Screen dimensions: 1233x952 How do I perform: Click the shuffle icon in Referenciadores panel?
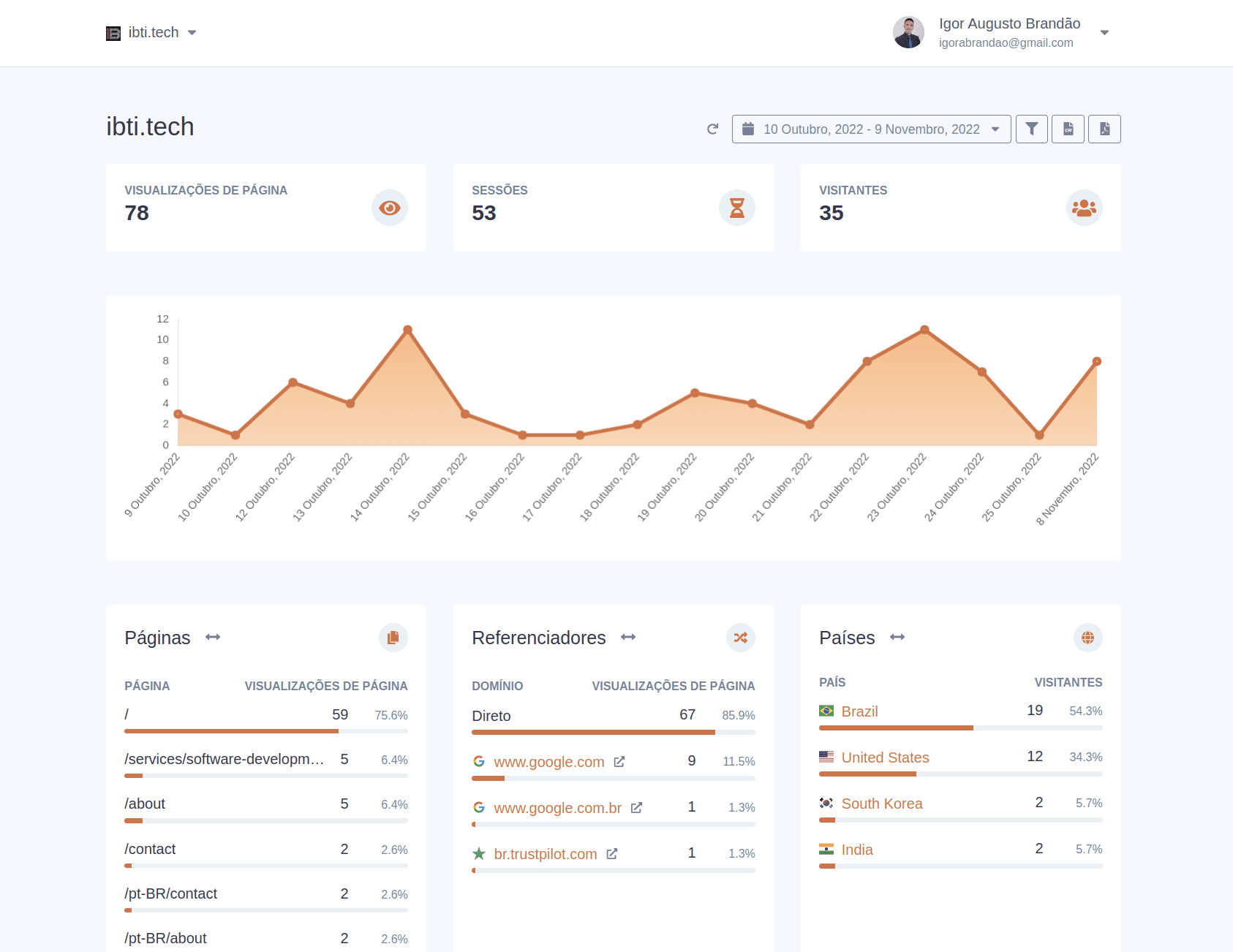(x=740, y=638)
